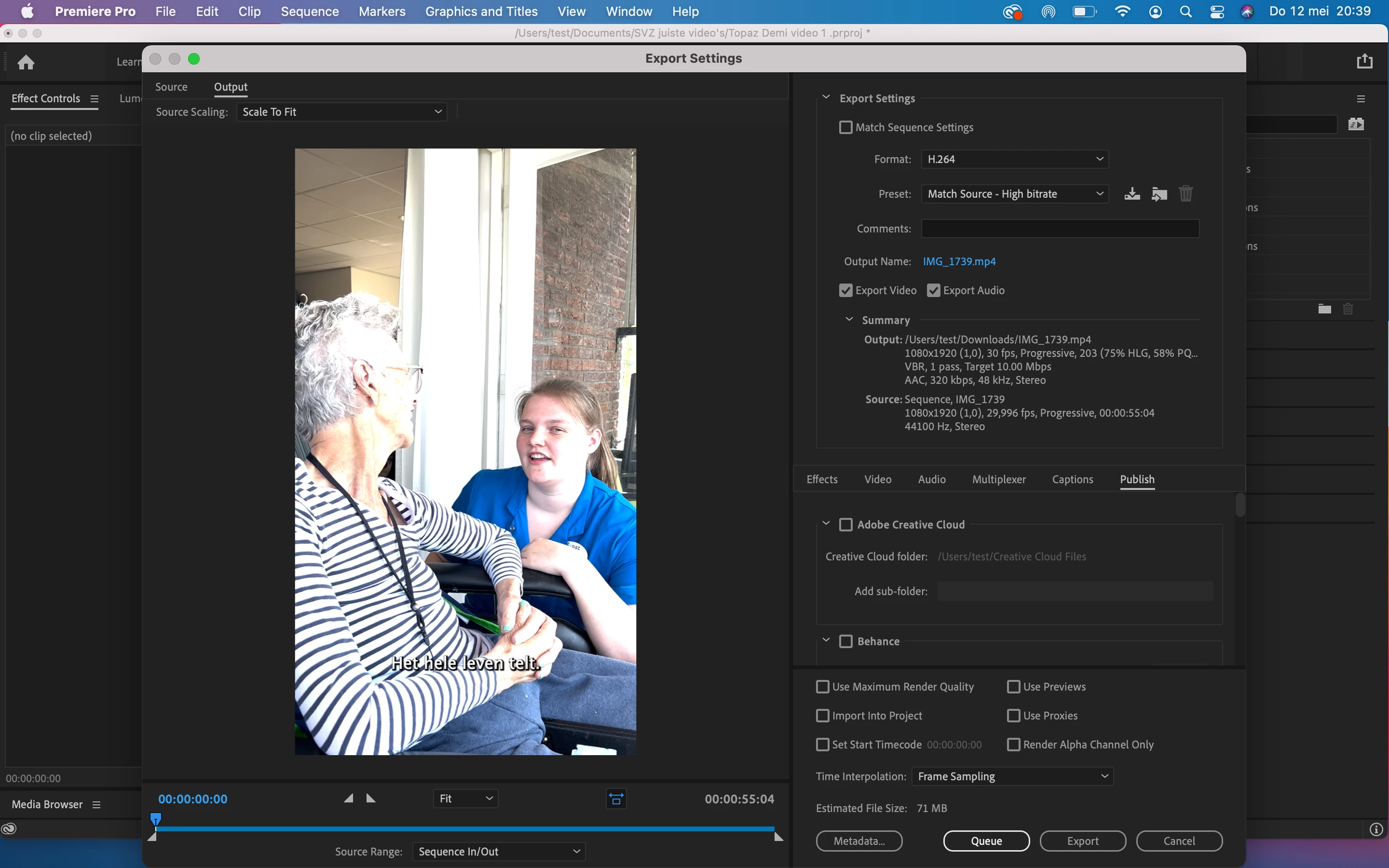Screen dimensions: 1389x868
Task: Toggle the aspect ratio correction icon
Action: [x=616, y=799]
